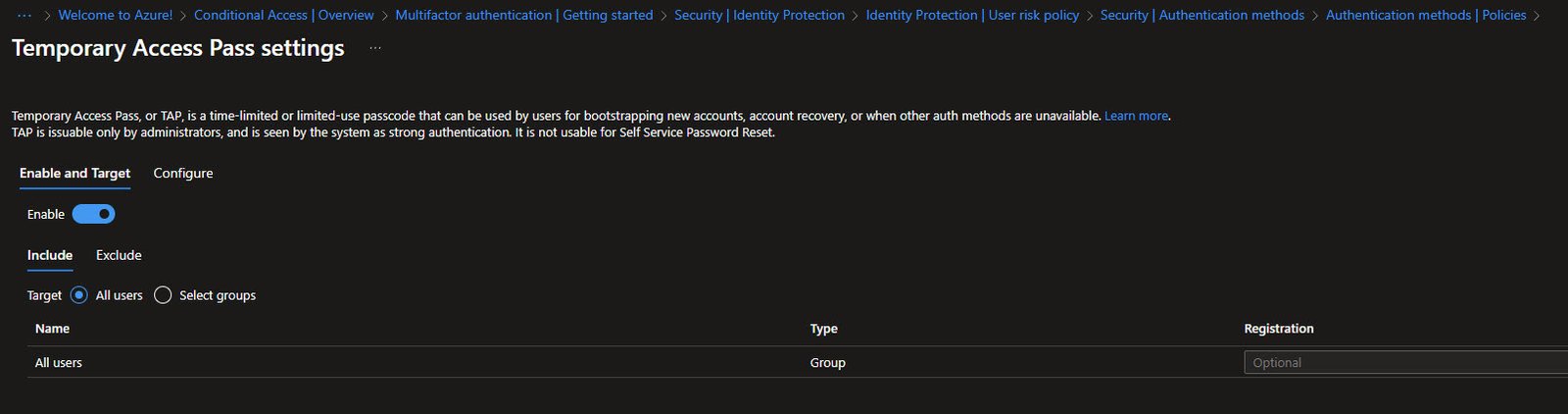Image resolution: width=1568 pixels, height=414 pixels.
Task: Click the All users row in table
Action: pyautogui.click(x=59, y=363)
